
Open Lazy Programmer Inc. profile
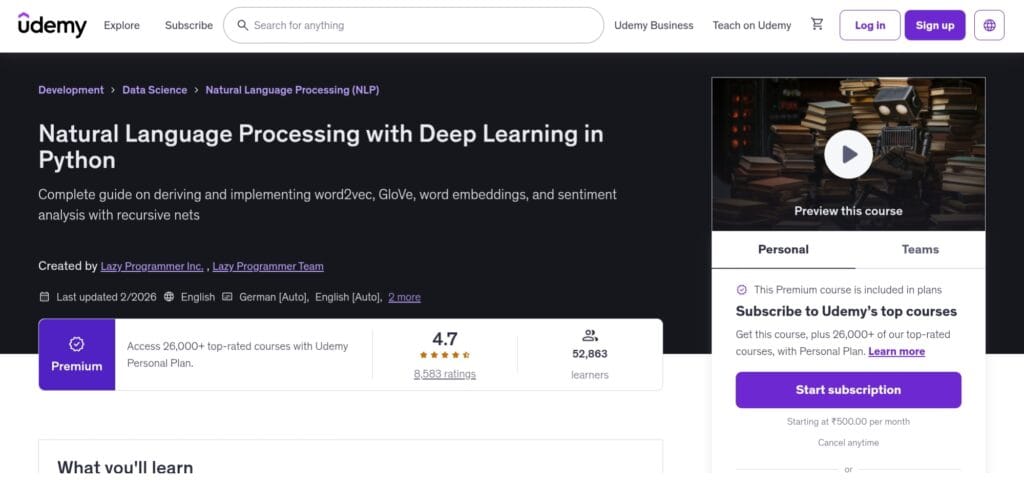(x=152, y=266)
